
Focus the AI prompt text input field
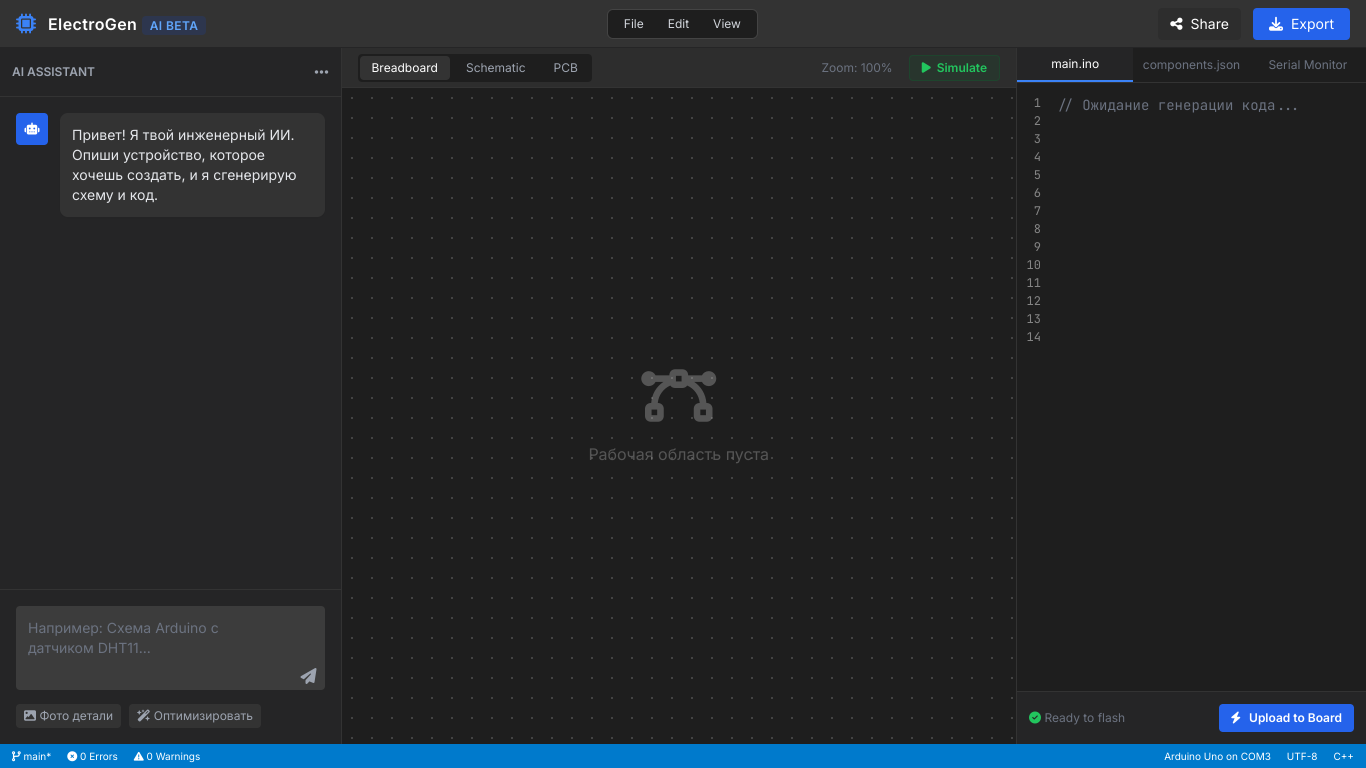pos(160,638)
